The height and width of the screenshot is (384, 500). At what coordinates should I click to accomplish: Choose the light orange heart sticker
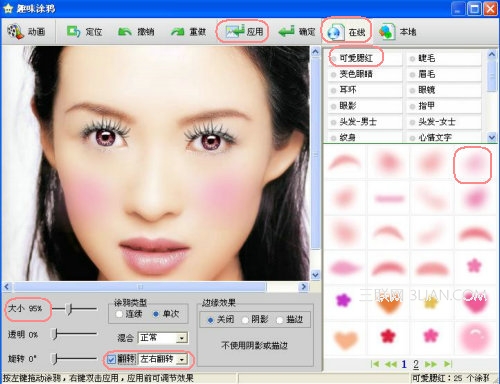tap(345, 339)
